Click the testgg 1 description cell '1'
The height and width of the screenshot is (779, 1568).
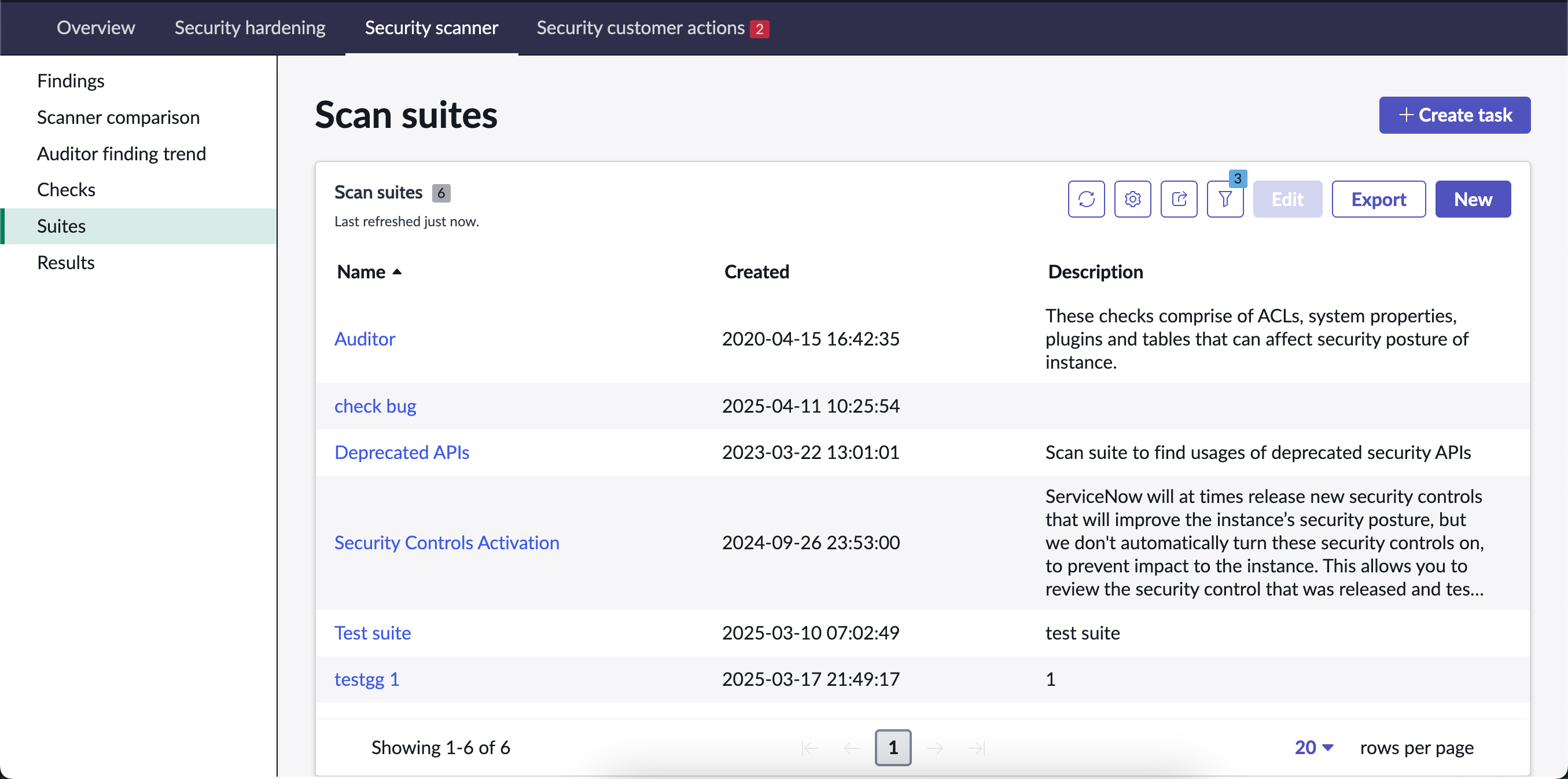tap(1050, 679)
